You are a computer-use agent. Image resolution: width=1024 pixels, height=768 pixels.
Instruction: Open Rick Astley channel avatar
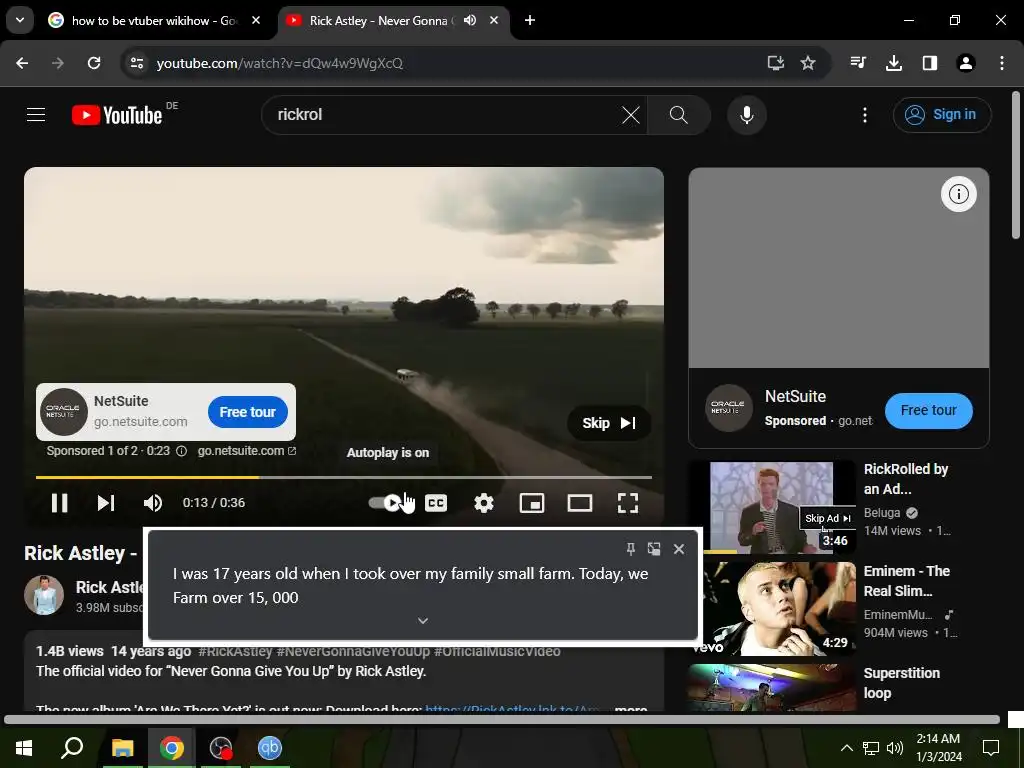coord(44,595)
